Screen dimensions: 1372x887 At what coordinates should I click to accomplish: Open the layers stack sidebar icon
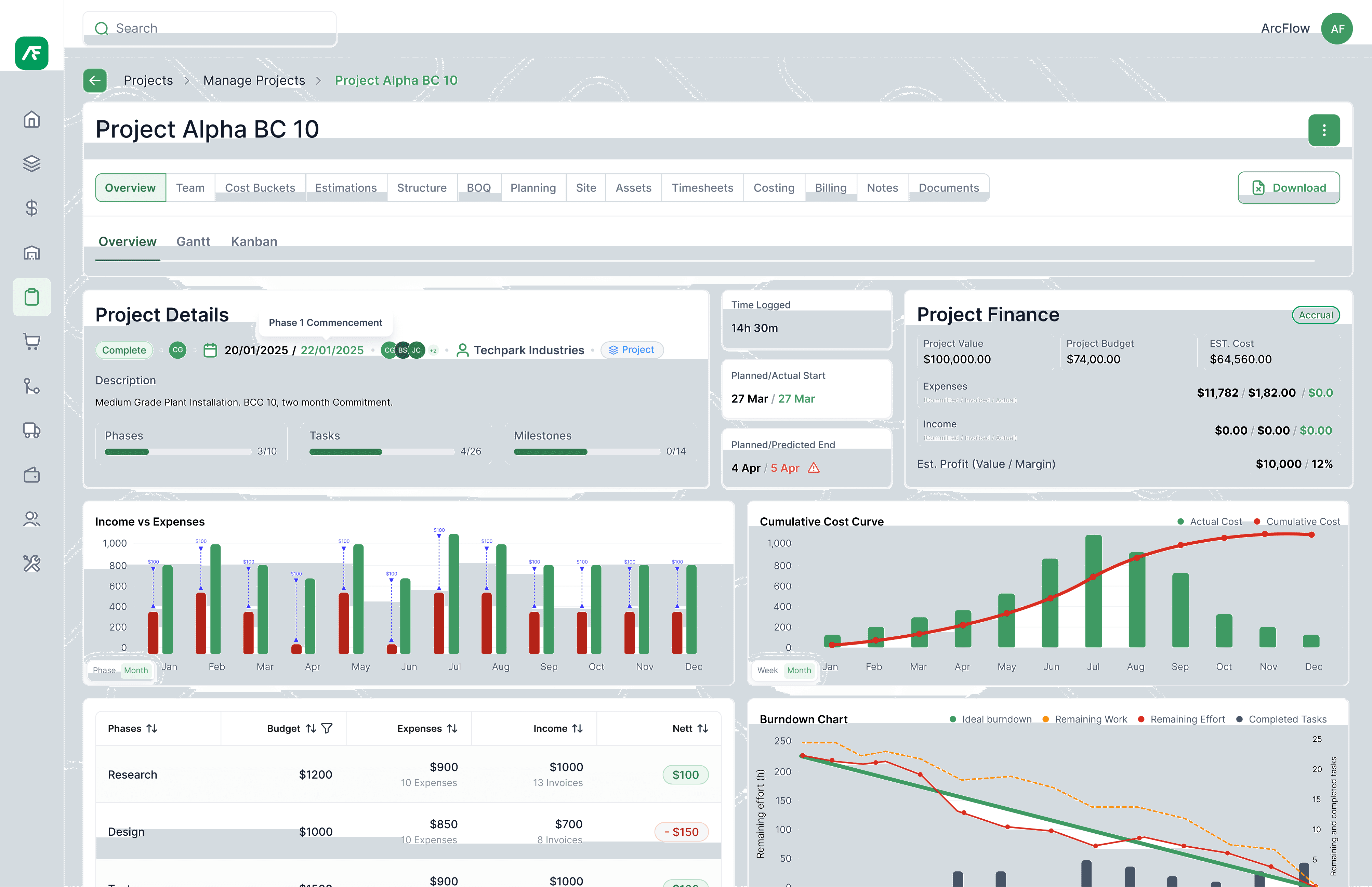(x=32, y=163)
